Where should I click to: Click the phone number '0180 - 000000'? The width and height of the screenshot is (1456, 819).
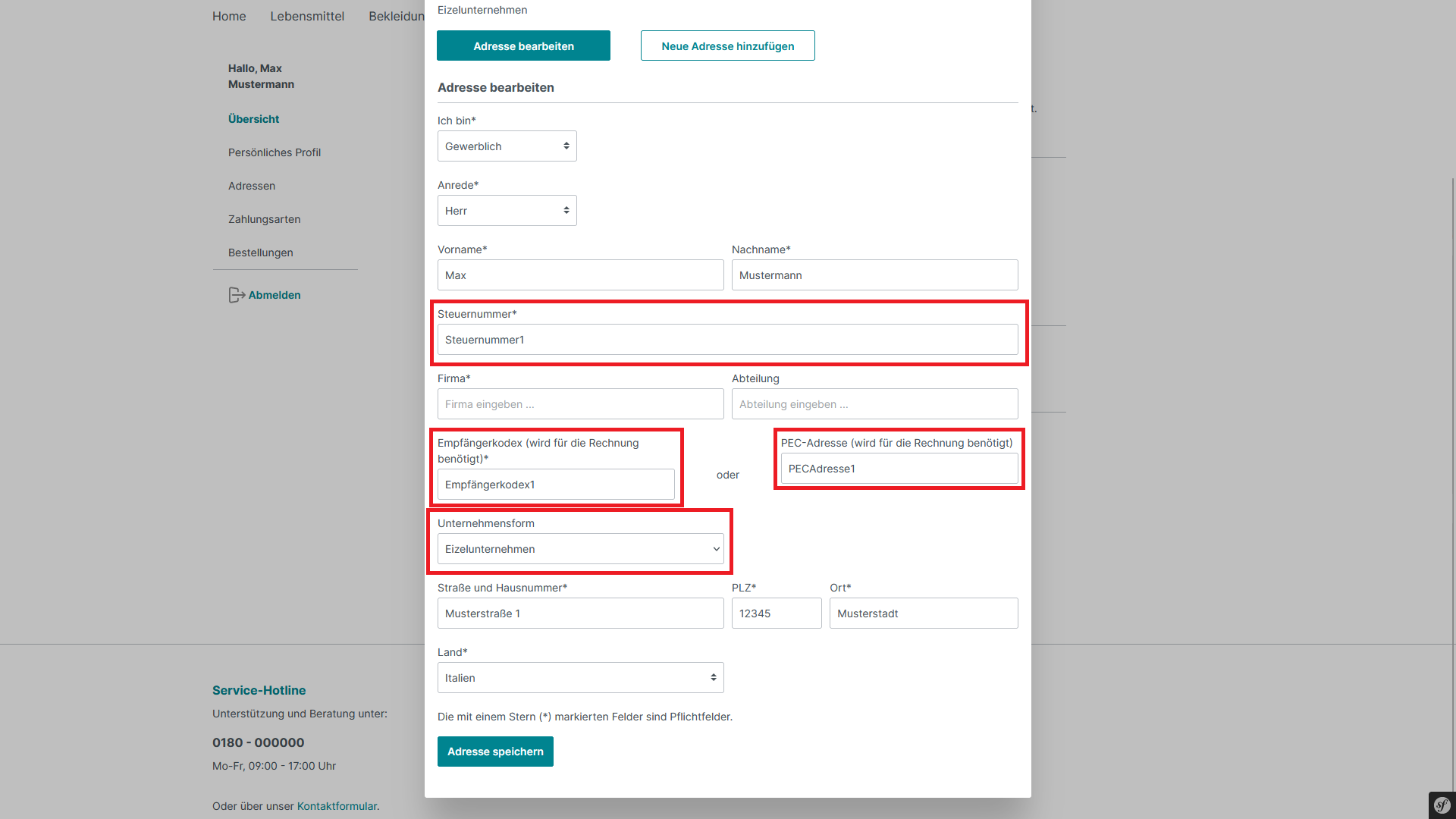pos(258,742)
